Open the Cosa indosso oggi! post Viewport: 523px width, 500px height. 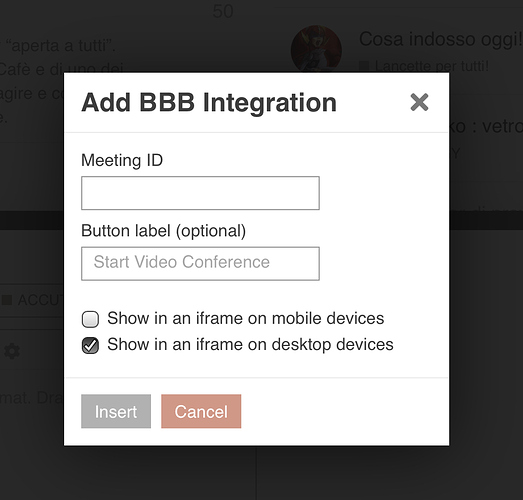tap(440, 39)
